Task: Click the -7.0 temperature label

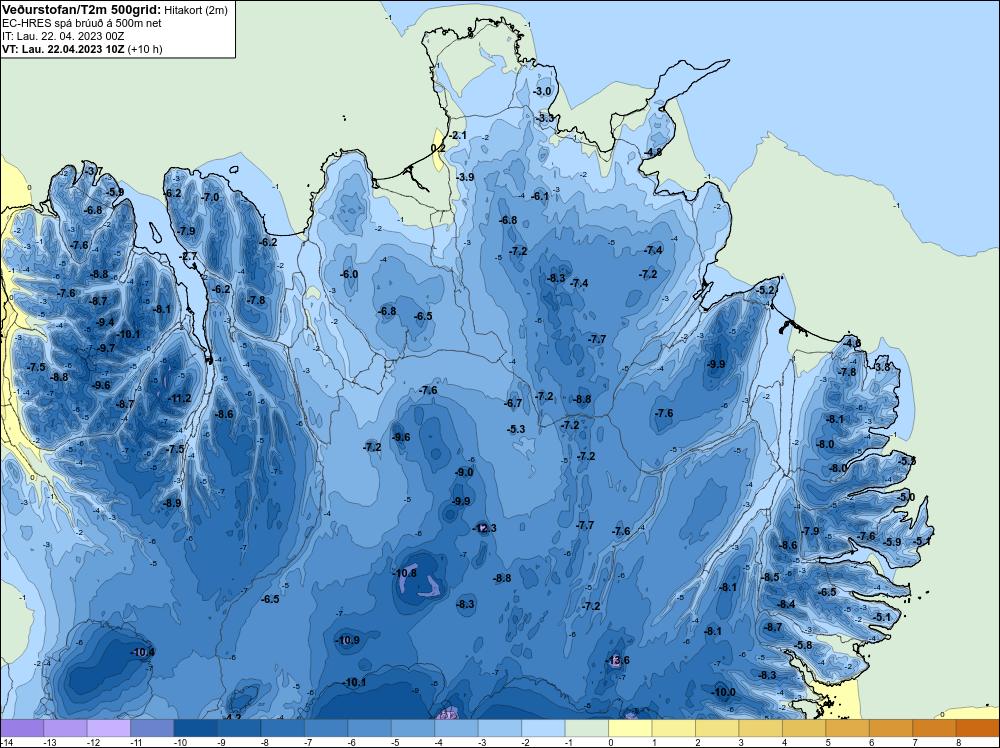Action: [210, 197]
